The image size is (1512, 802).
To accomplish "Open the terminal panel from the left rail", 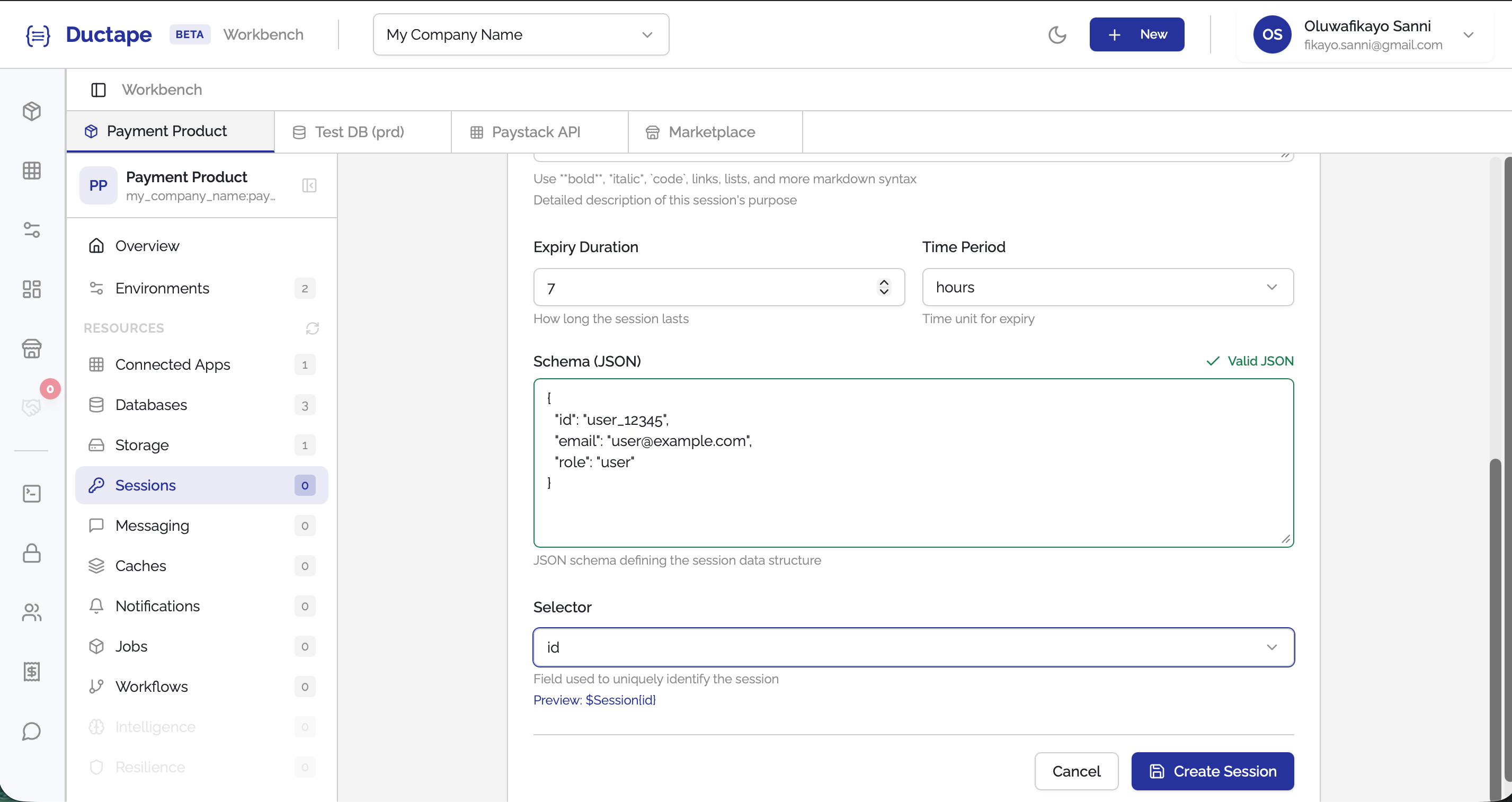I will pyautogui.click(x=32, y=494).
